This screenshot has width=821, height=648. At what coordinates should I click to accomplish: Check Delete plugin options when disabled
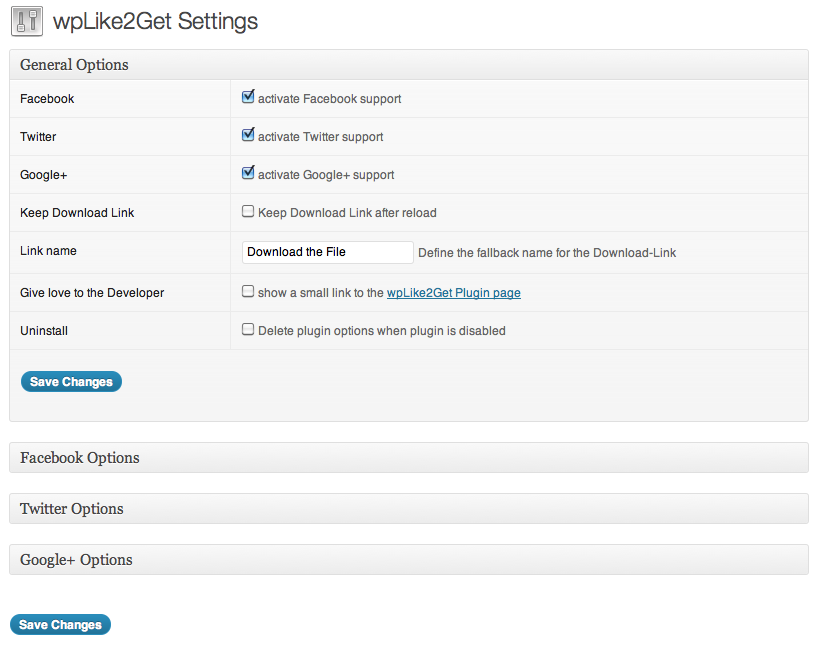248,329
